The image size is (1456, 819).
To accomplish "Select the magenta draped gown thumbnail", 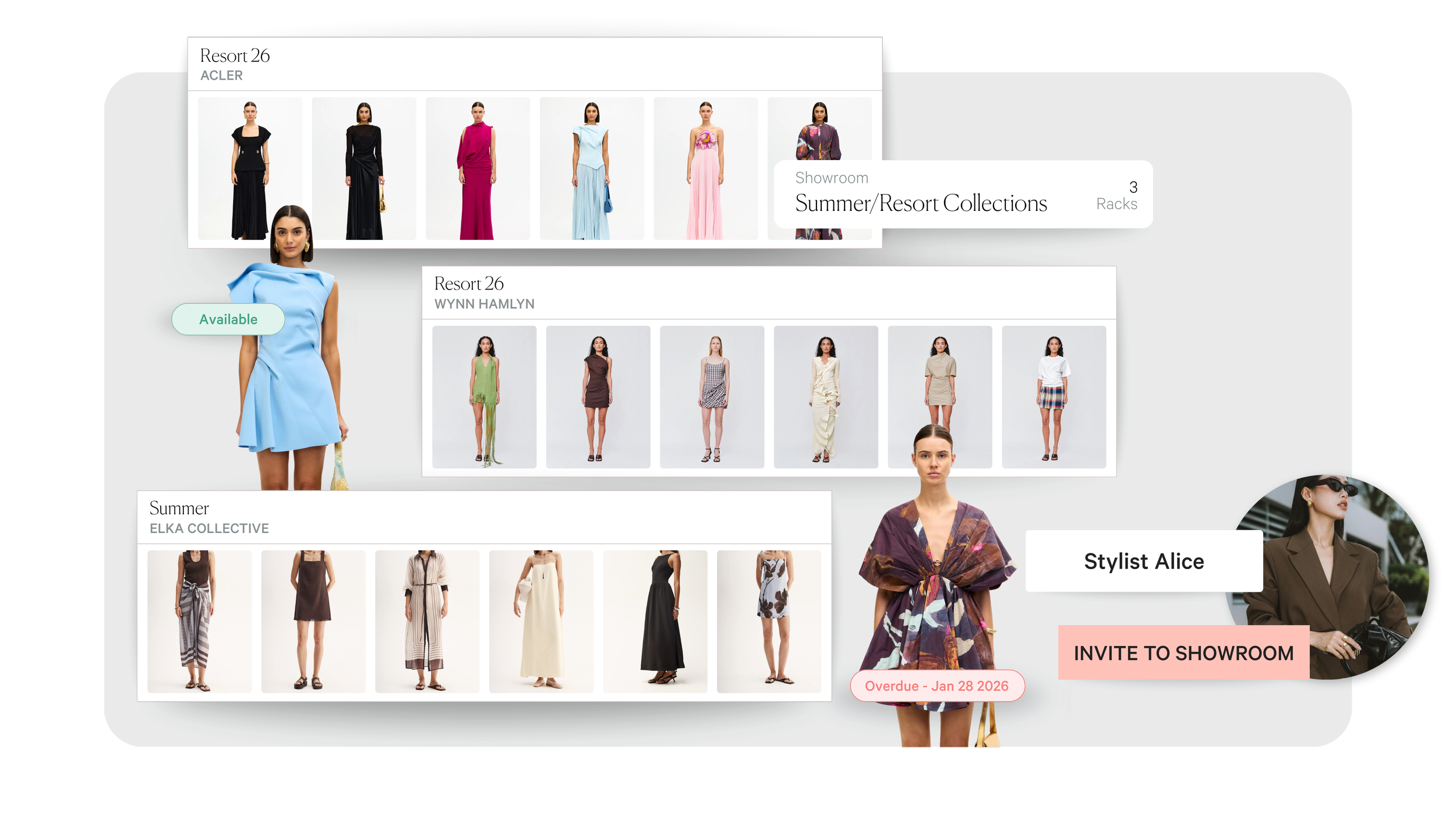I will (x=477, y=169).
